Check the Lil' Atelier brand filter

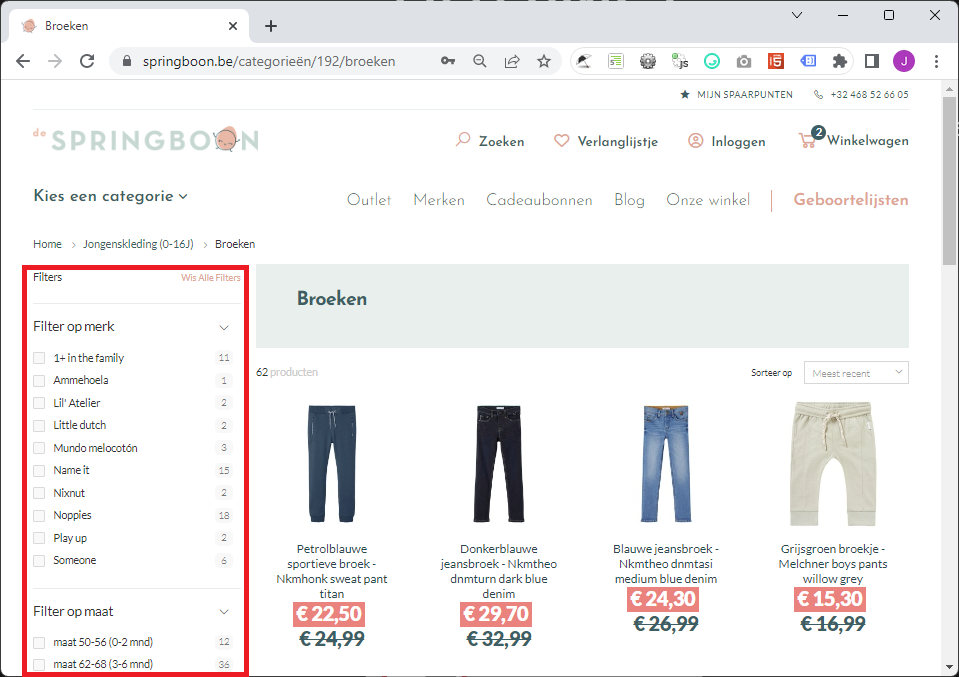tap(39, 403)
